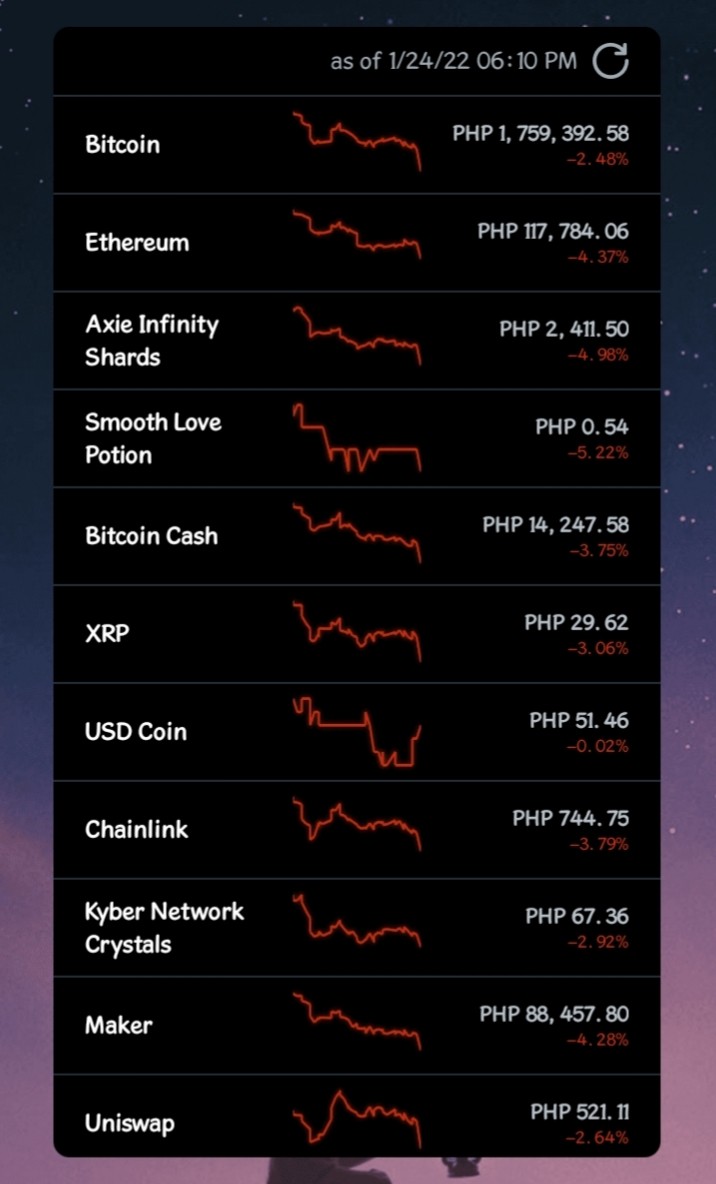Tap the Smooth Love Potion row
Viewport: 716px width, 1184px height.
(x=357, y=438)
